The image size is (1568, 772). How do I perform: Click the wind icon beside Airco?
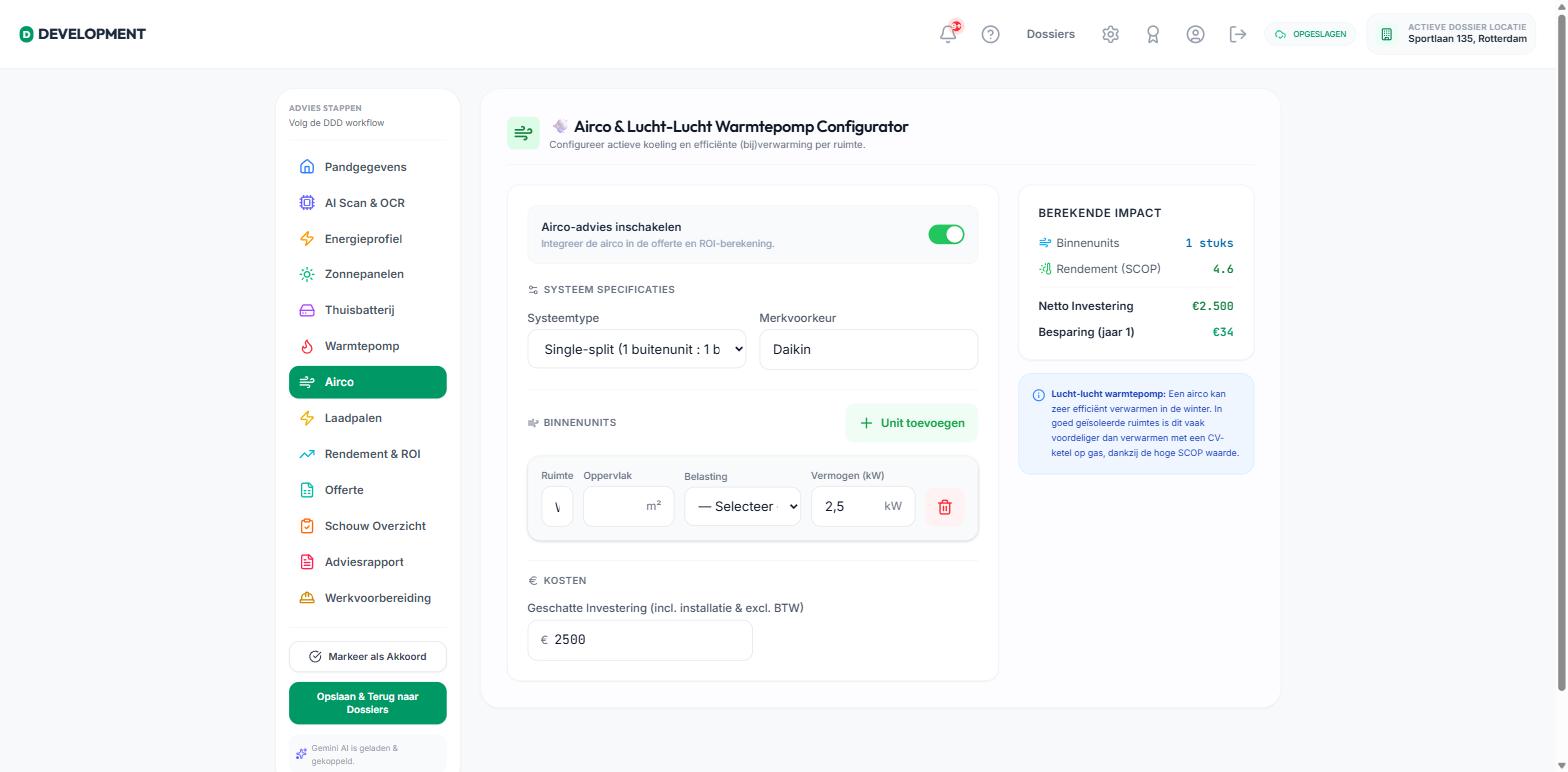tap(307, 382)
